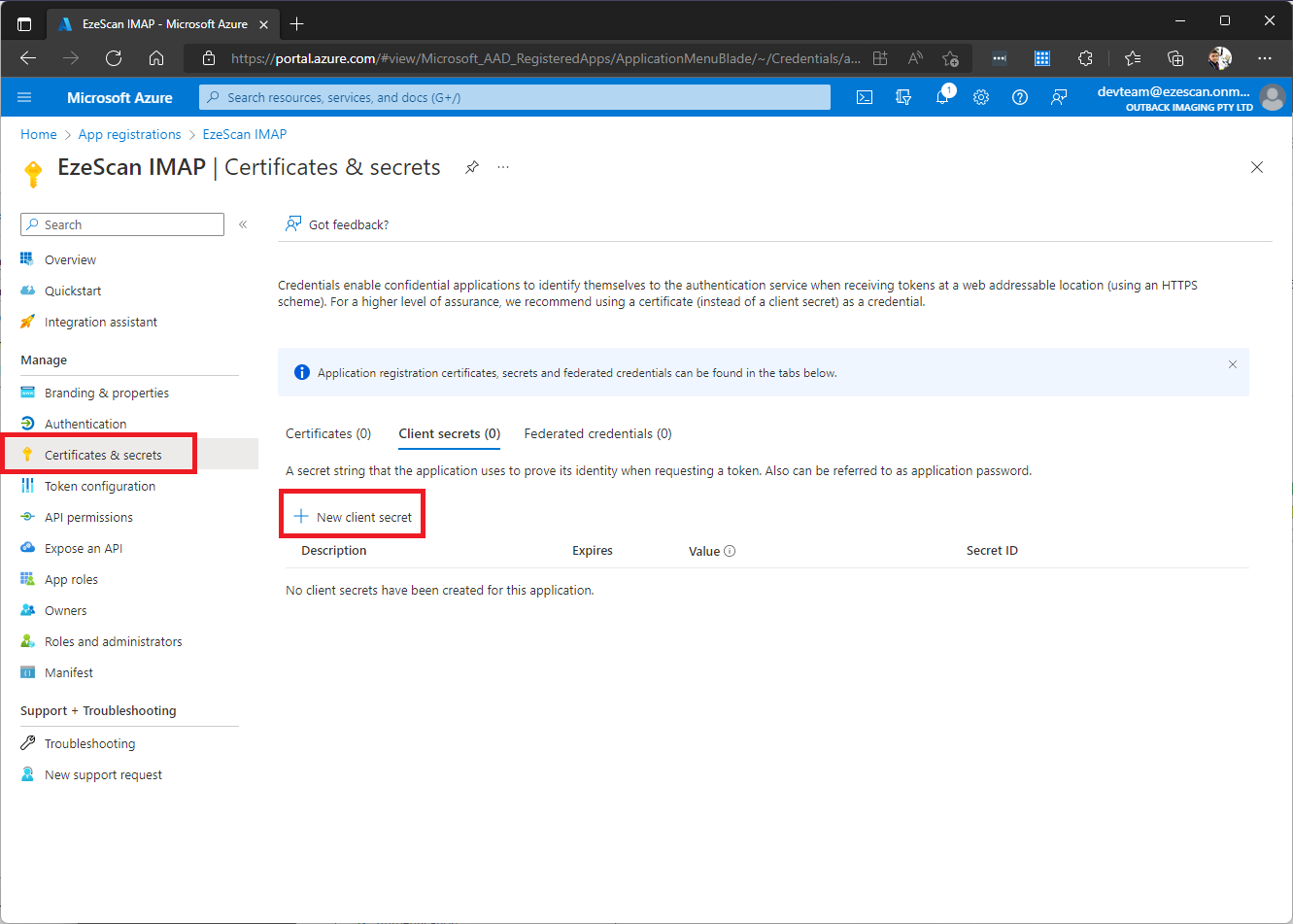Pin the Certificates & secrets blade
The height and width of the screenshot is (924, 1293).
coord(472,167)
